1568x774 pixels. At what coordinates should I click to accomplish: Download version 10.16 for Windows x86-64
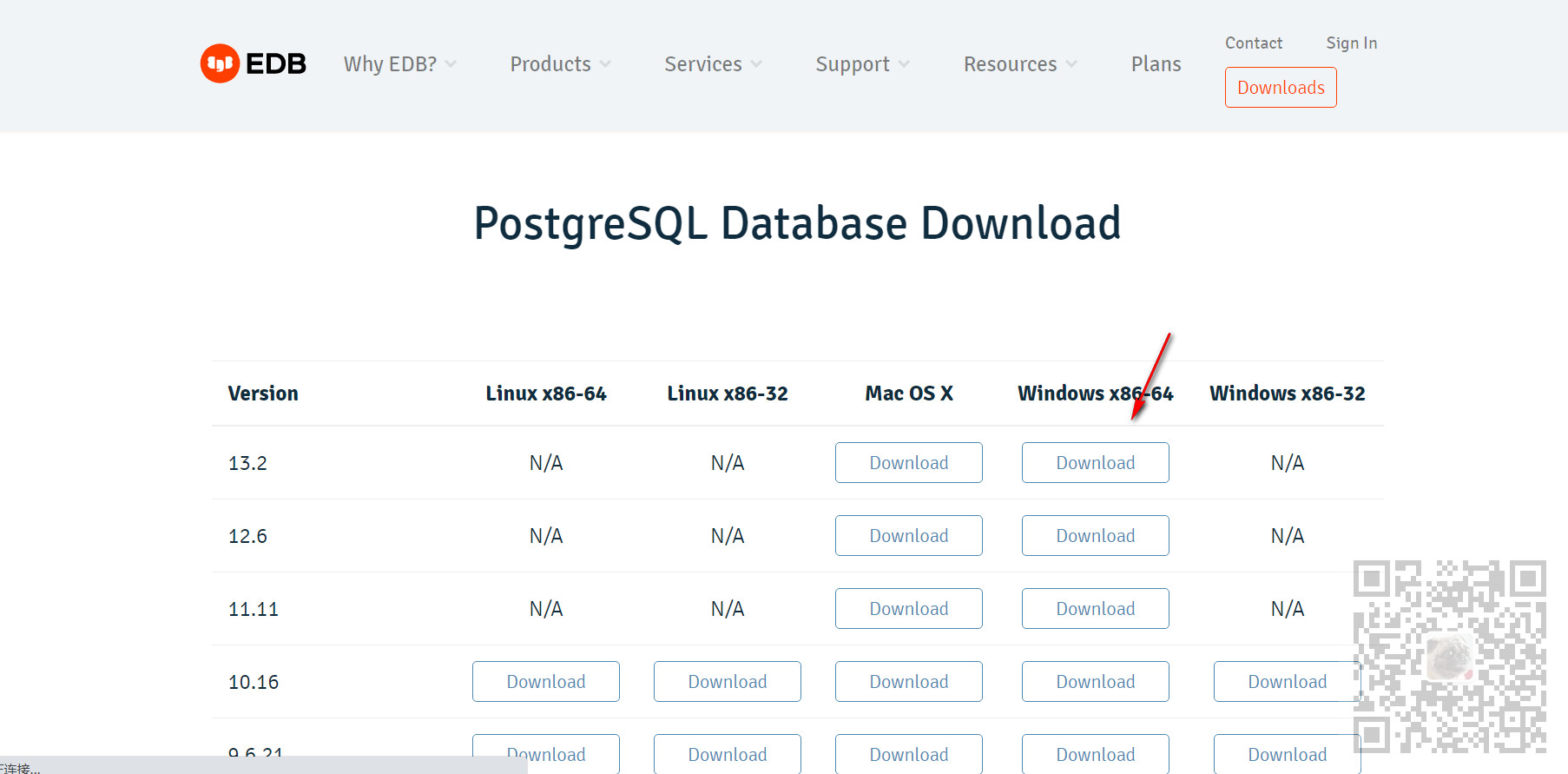pyautogui.click(x=1096, y=681)
